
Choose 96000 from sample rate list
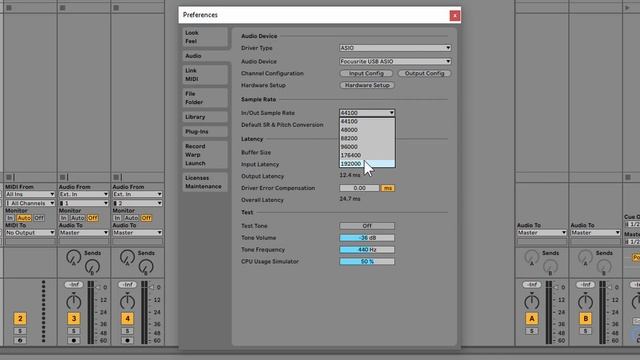coord(367,147)
